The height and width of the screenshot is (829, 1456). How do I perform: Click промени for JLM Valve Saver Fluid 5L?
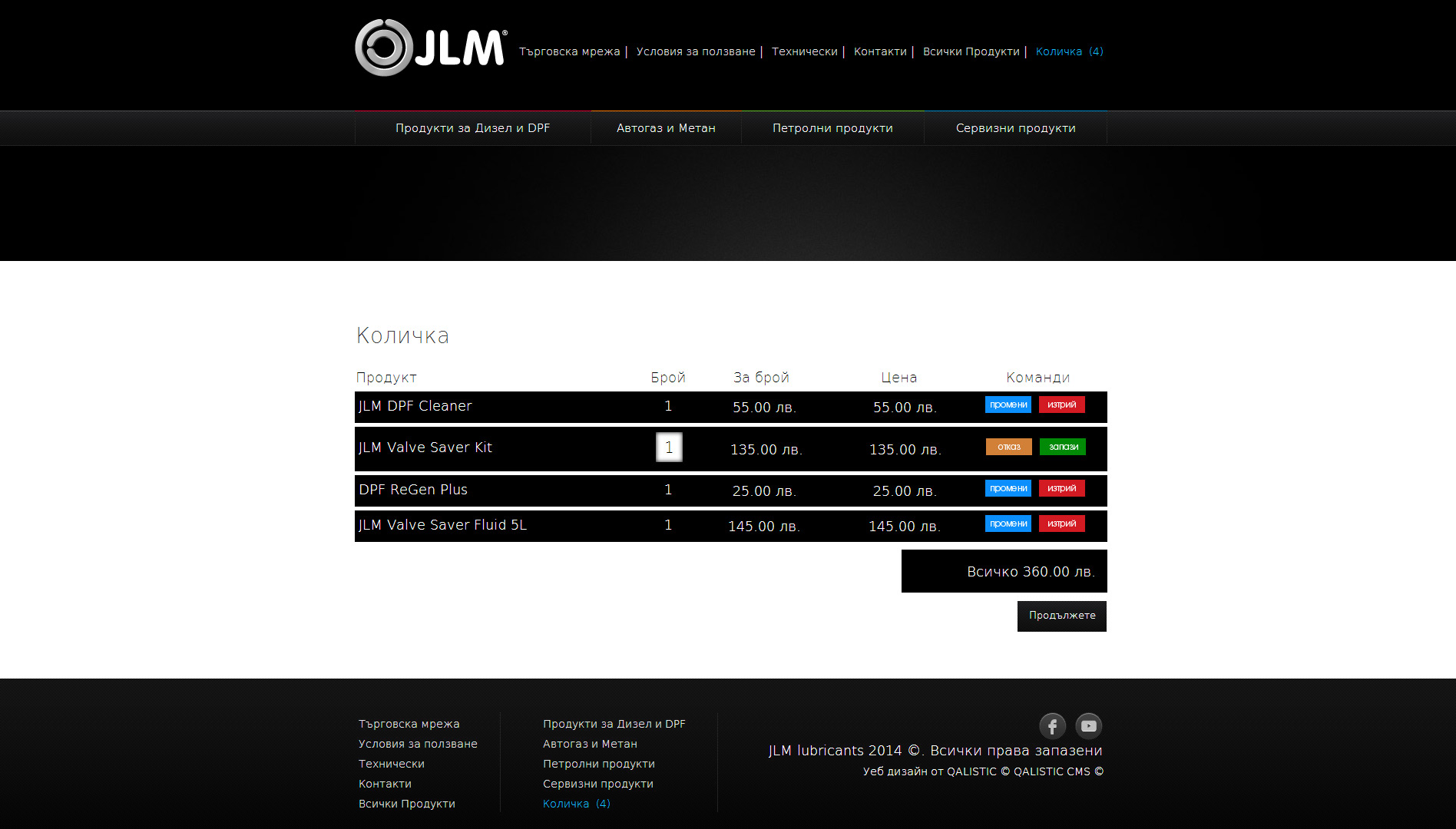click(1008, 523)
